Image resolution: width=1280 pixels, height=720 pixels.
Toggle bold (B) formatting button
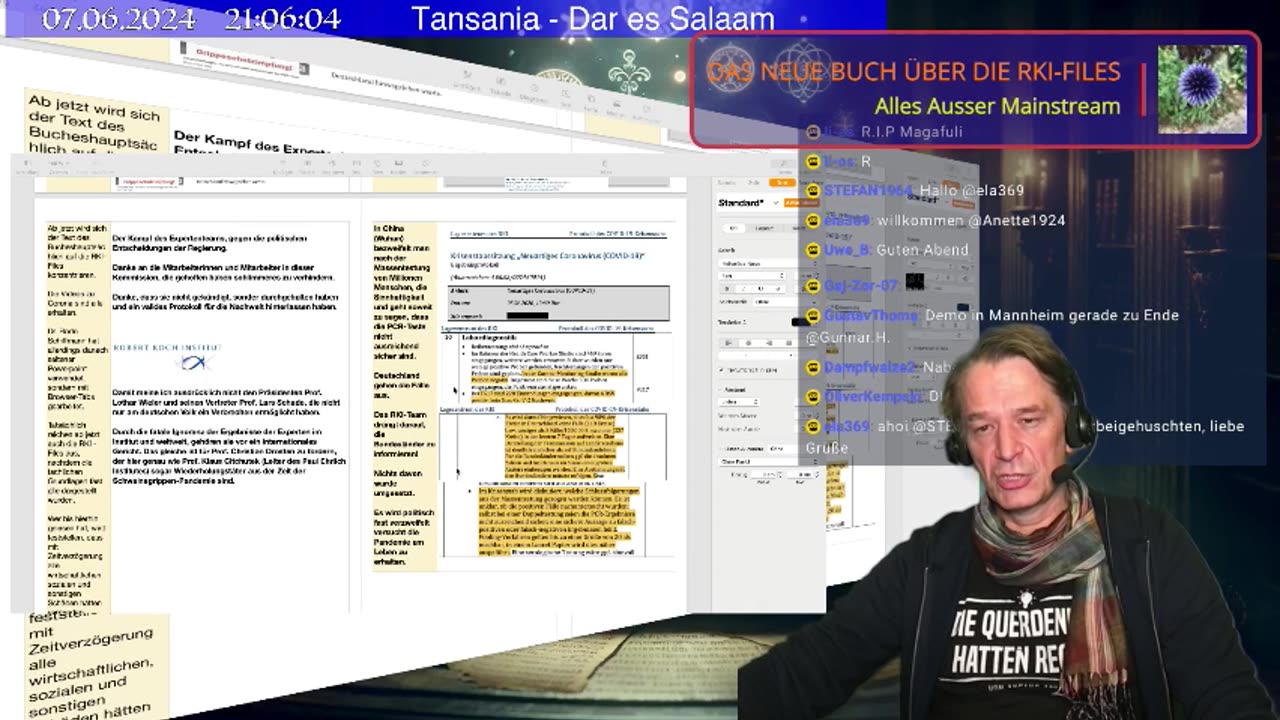[727, 289]
